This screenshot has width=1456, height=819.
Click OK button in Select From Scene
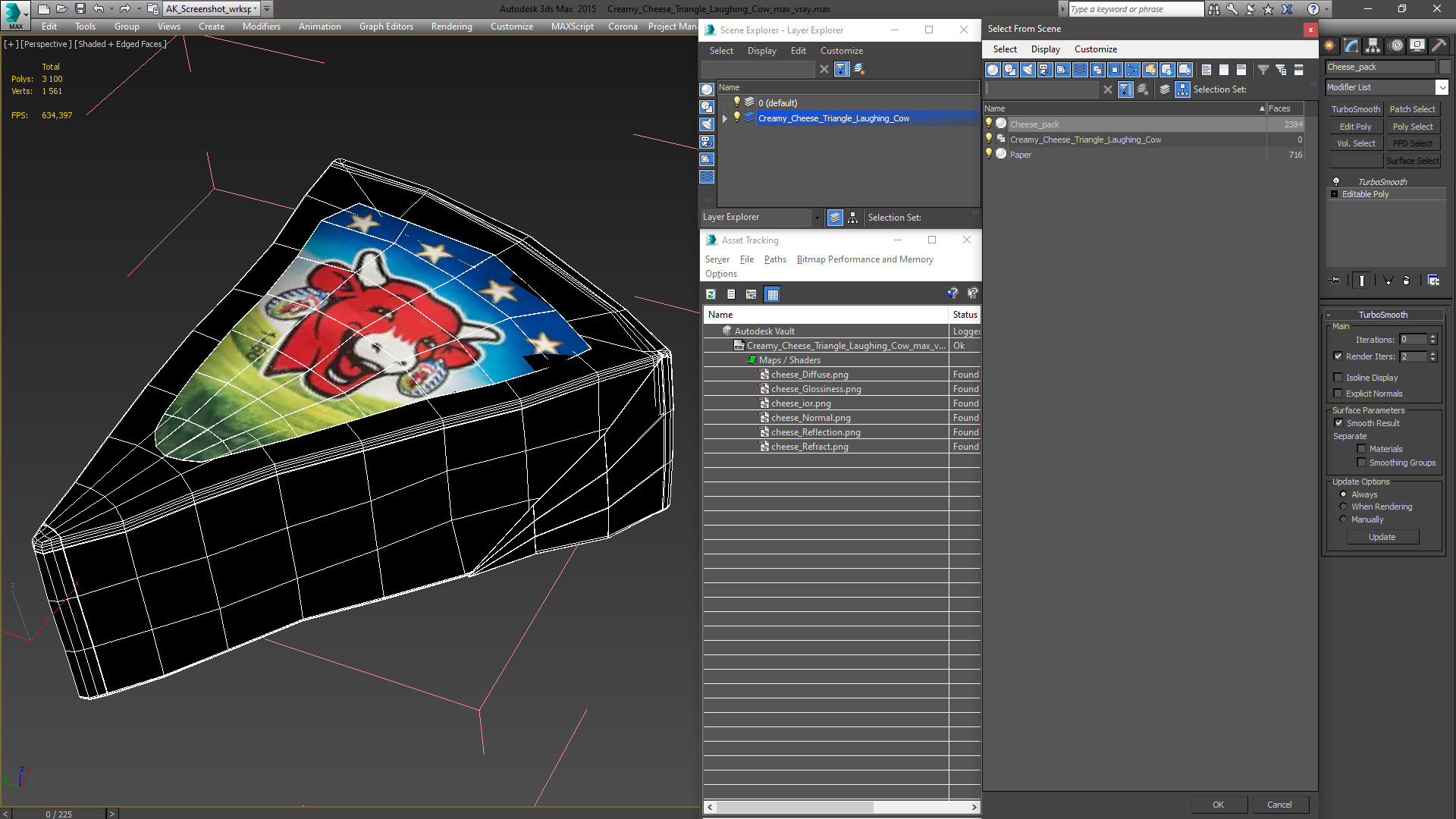point(1218,805)
